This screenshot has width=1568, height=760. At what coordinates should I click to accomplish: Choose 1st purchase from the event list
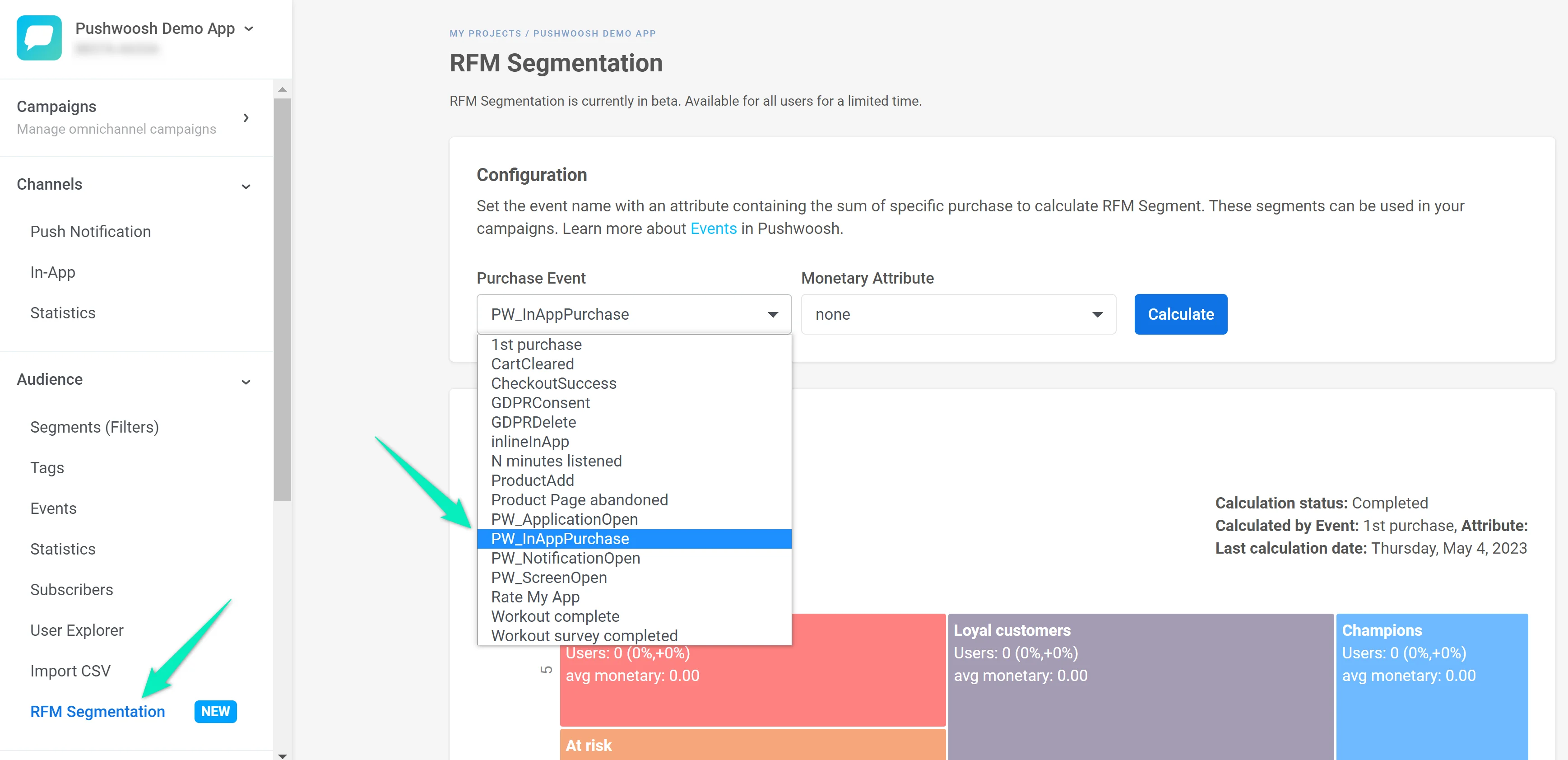(536, 344)
